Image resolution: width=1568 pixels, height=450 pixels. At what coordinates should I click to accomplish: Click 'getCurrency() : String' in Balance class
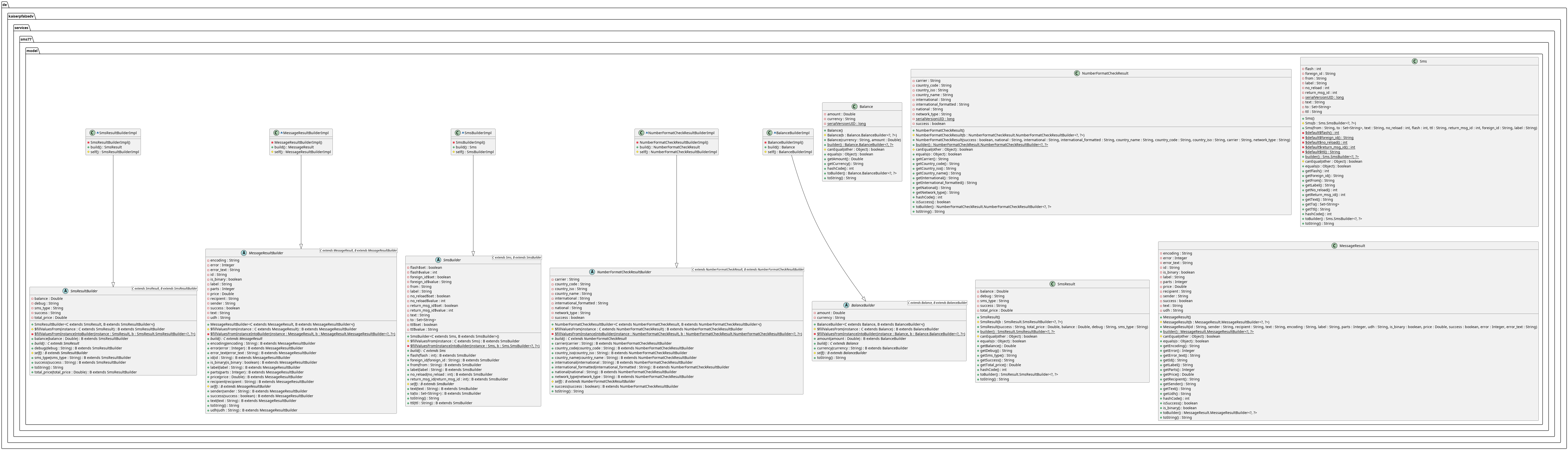pos(845,164)
